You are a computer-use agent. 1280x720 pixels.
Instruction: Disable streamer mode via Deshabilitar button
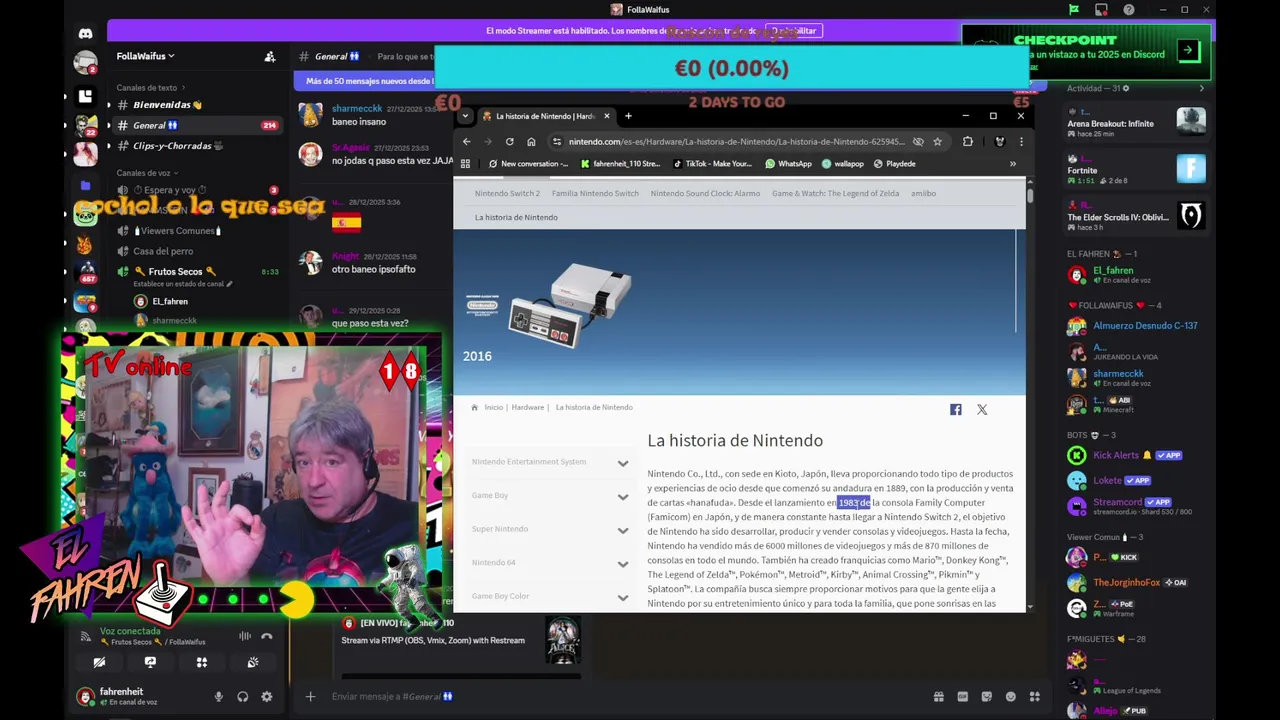pyautogui.click(x=793, y=31)
